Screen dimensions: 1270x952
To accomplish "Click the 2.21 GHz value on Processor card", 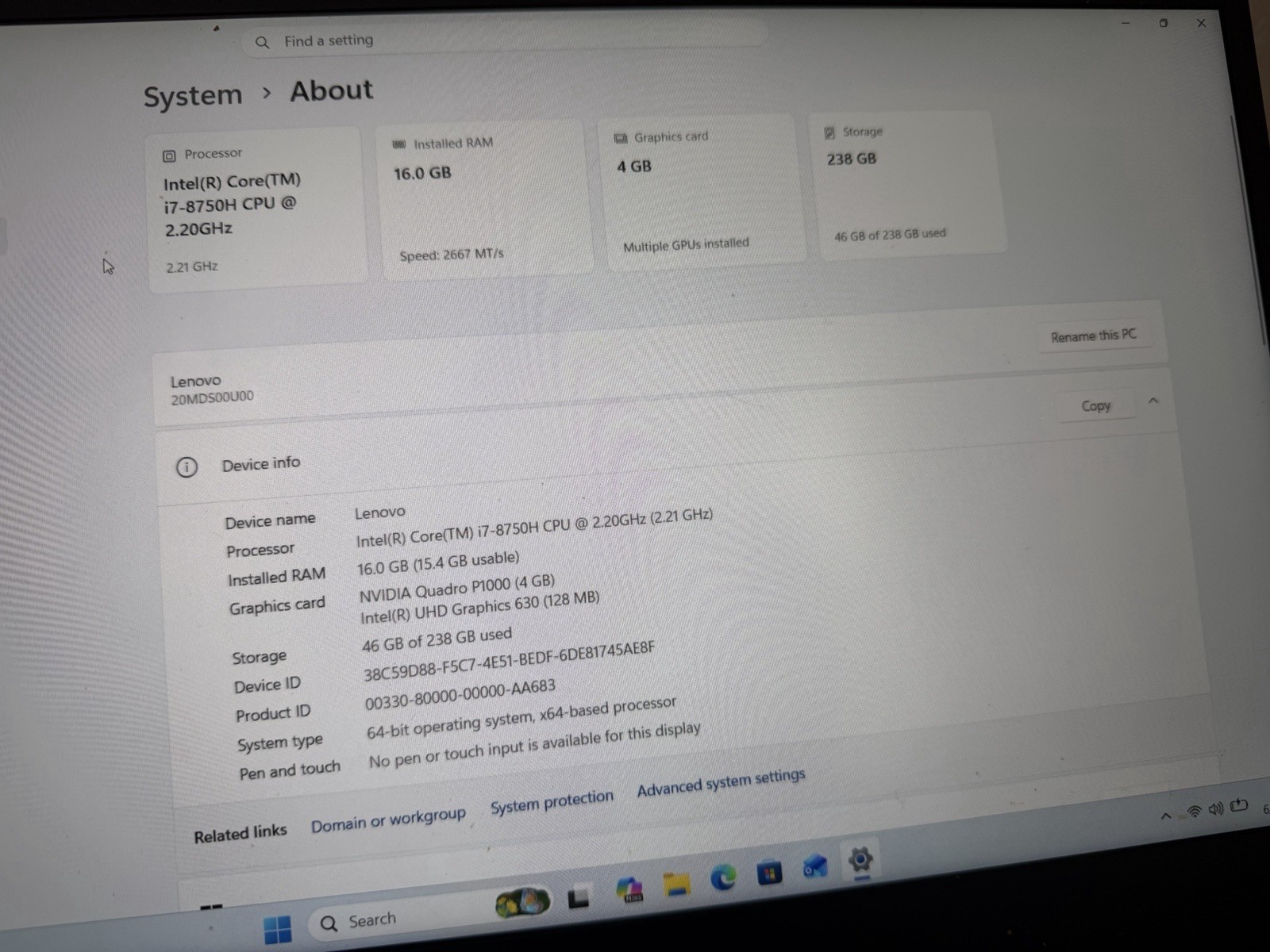I will [x=192, y=267].
